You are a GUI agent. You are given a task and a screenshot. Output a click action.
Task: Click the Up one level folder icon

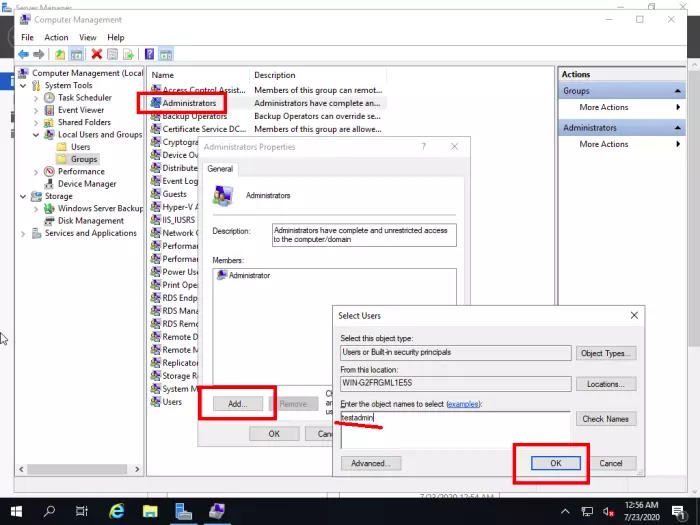(x=60, y=54)
